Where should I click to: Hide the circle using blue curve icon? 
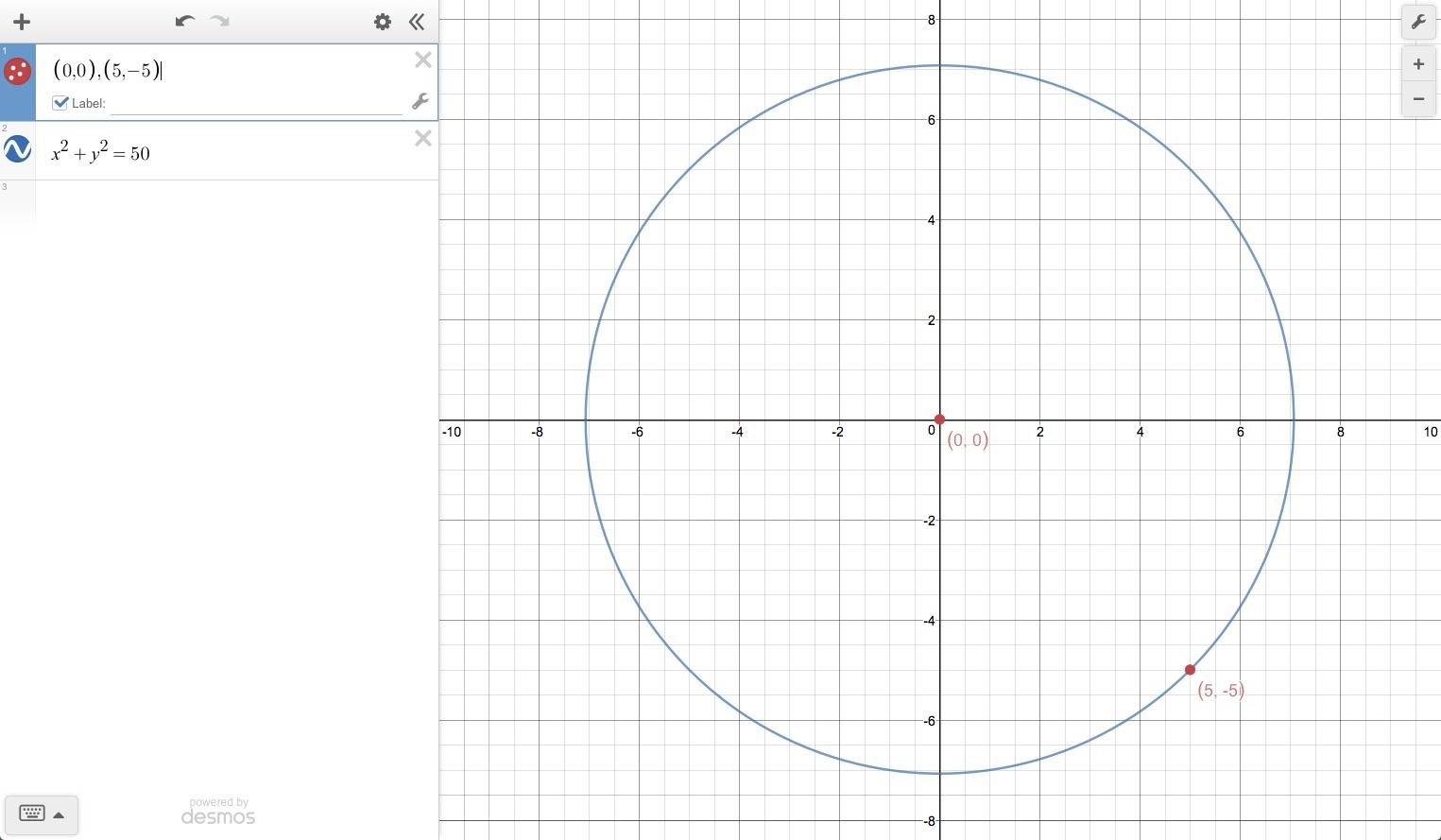(x=17, y=148)
